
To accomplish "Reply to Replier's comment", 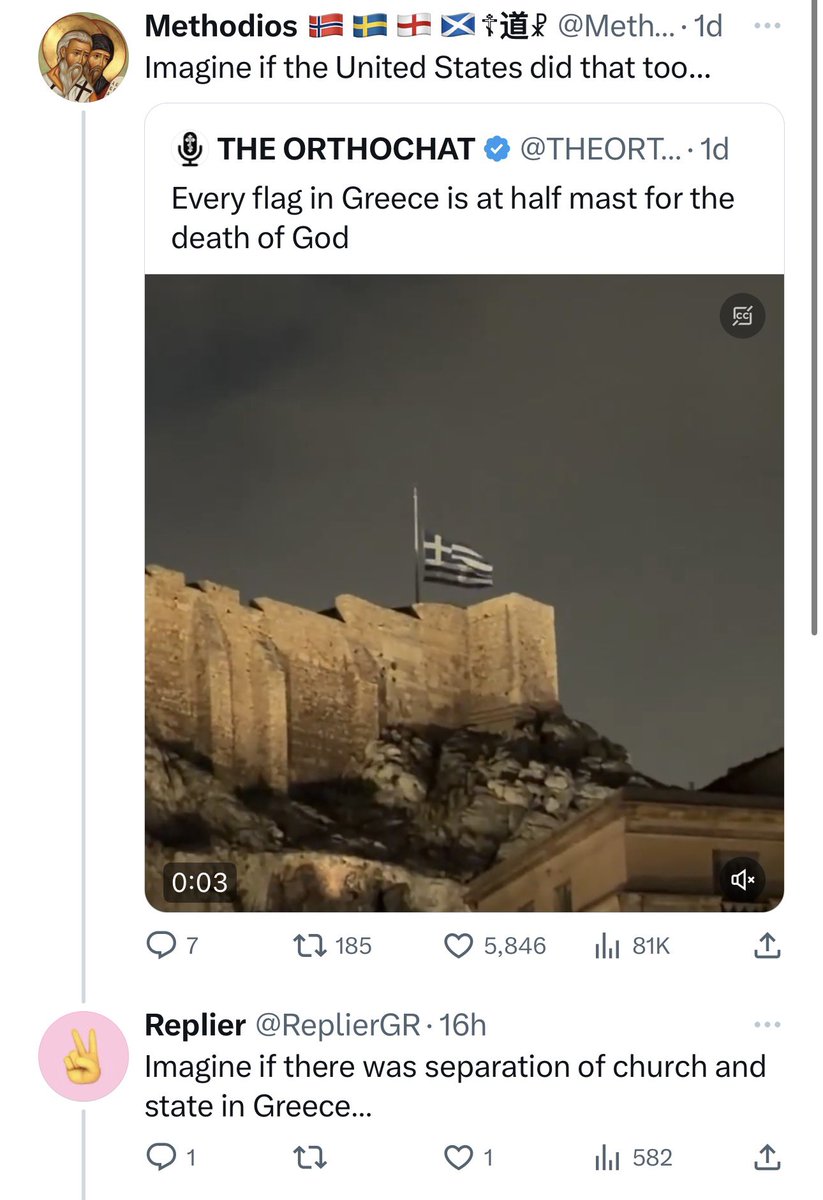I will (x=171, y=1158).
